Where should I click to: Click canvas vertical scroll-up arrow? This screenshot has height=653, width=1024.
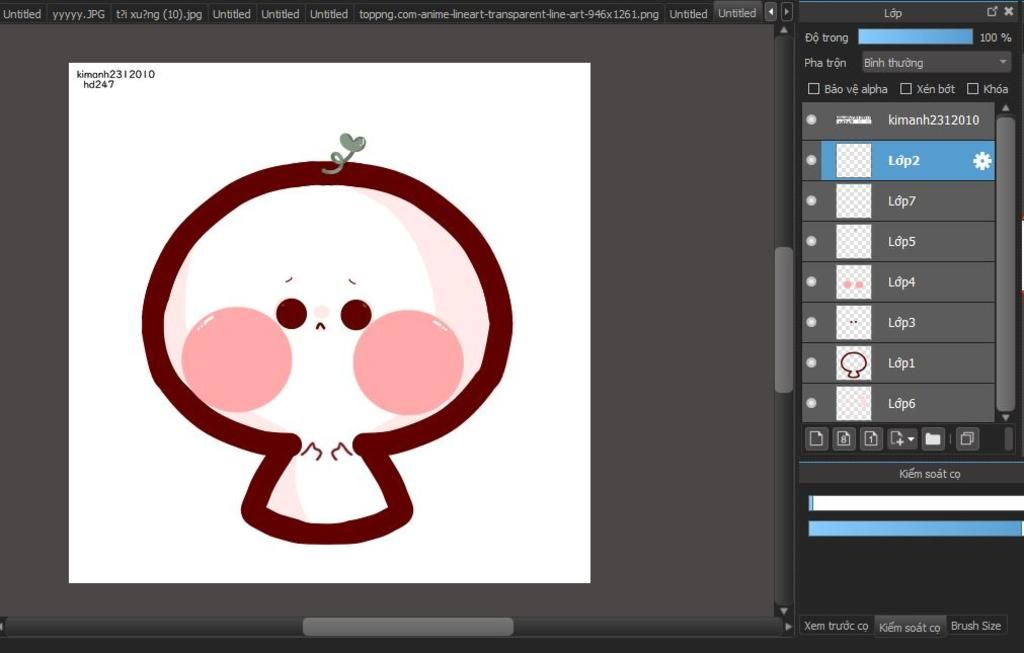coord(784,31)
